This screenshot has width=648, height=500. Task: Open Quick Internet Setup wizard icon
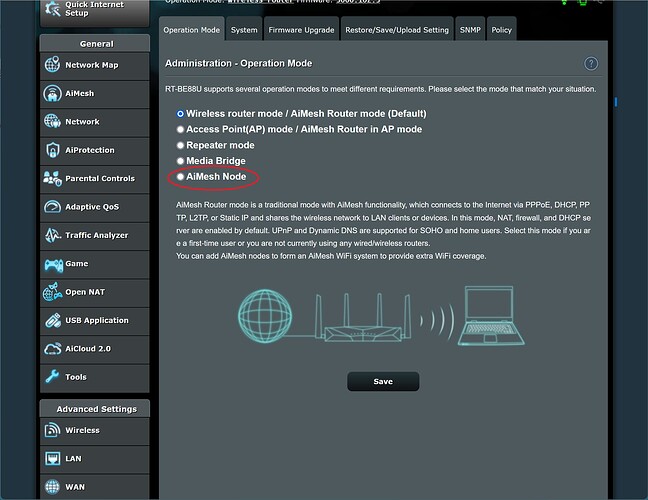point(52,9)
